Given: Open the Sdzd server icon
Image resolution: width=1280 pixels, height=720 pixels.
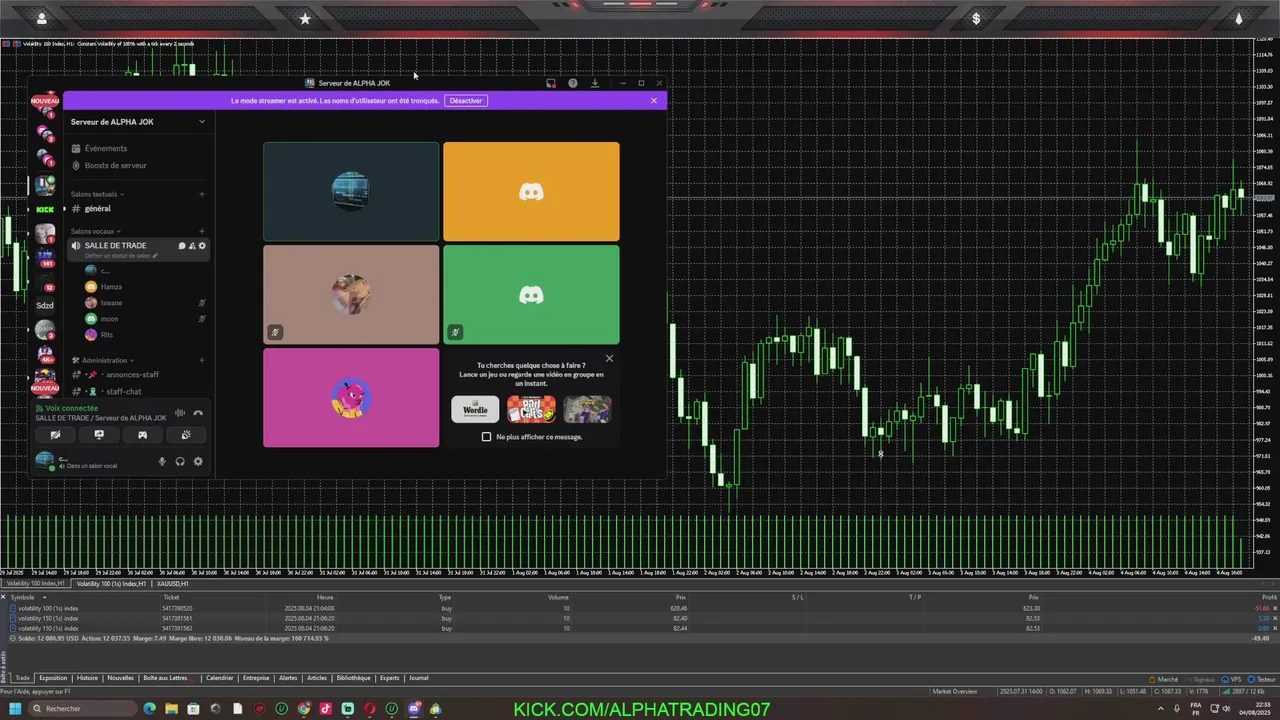Looking at the screenshot, I should pos(45,305).
